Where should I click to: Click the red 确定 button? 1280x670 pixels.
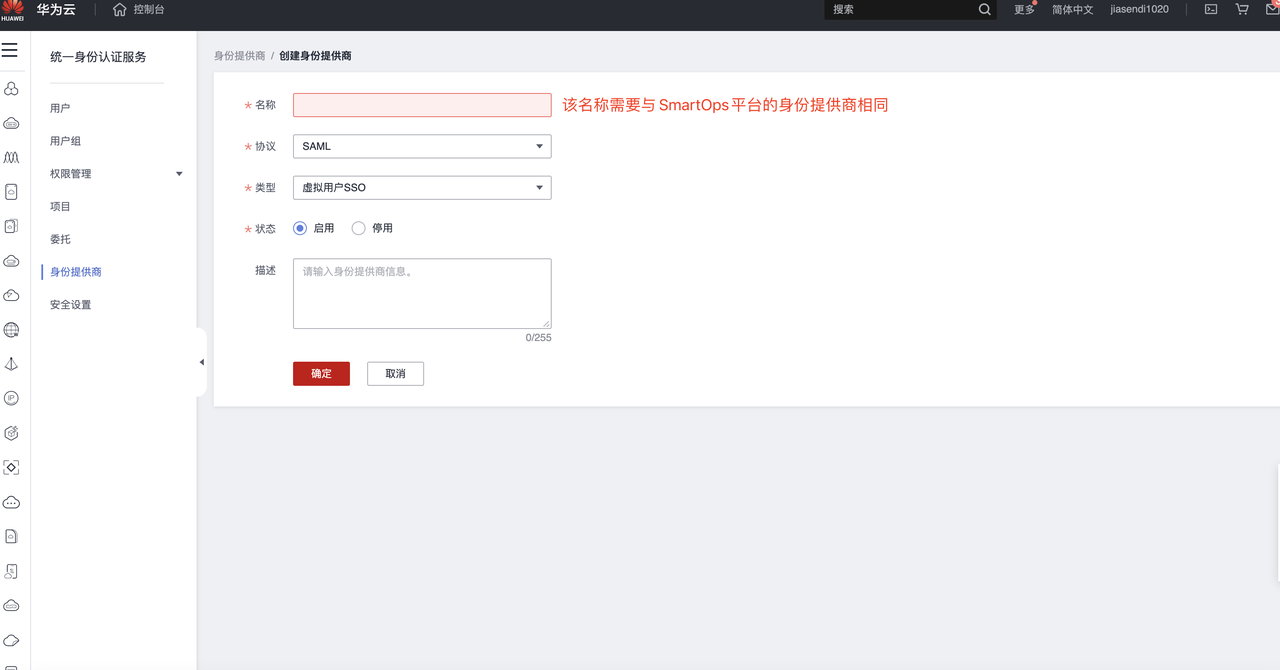[x=321, y=373]
